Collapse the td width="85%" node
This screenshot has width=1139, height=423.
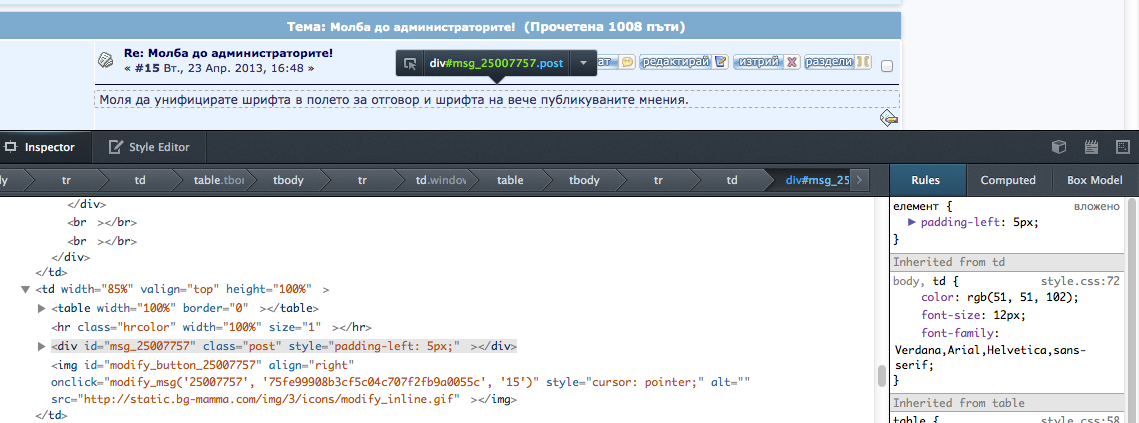pyautogui.click(x=25, y=289)
